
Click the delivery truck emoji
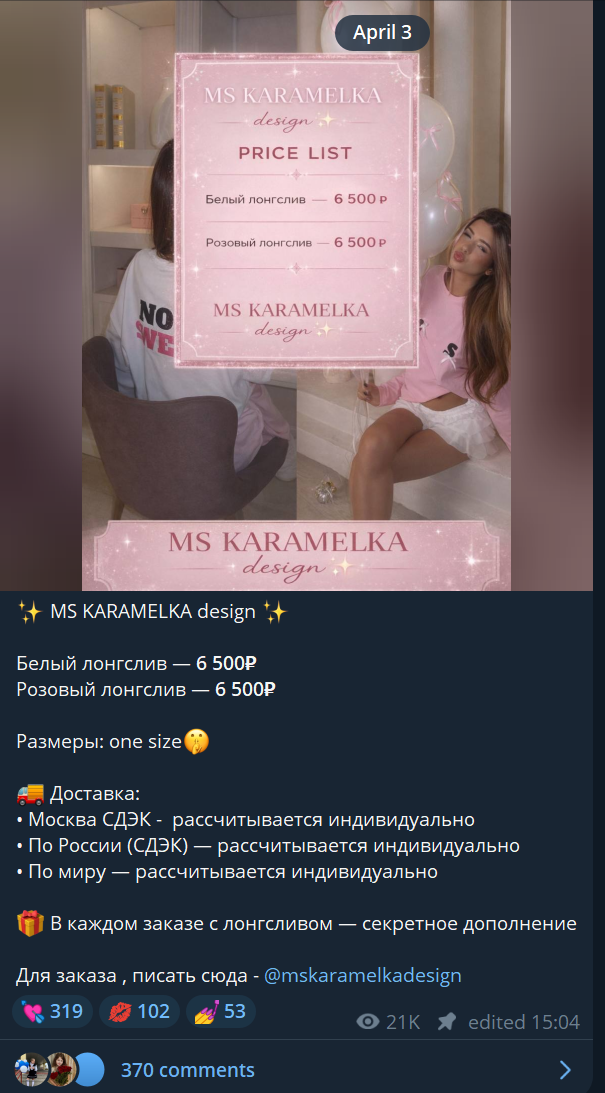tap(30, 793)
